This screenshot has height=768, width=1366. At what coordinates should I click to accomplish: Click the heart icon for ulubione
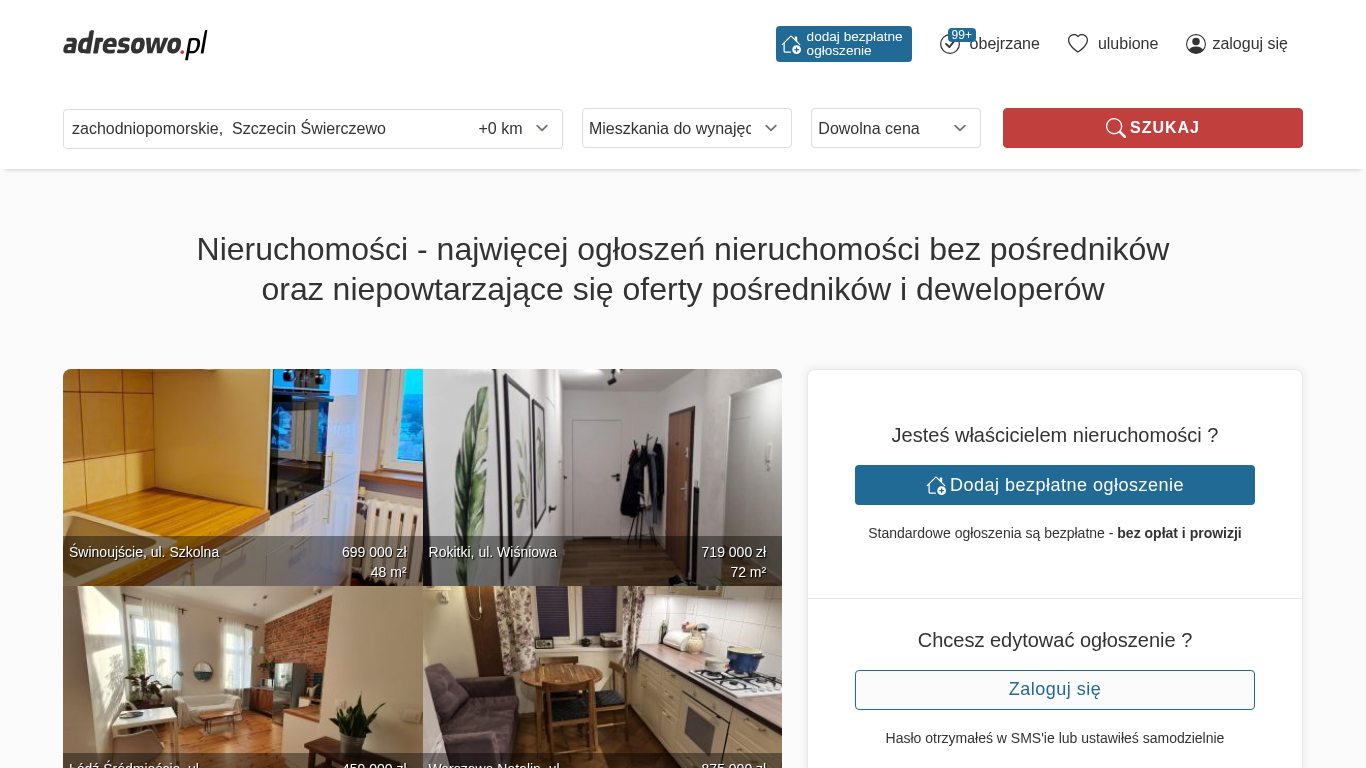[1077, 44]
